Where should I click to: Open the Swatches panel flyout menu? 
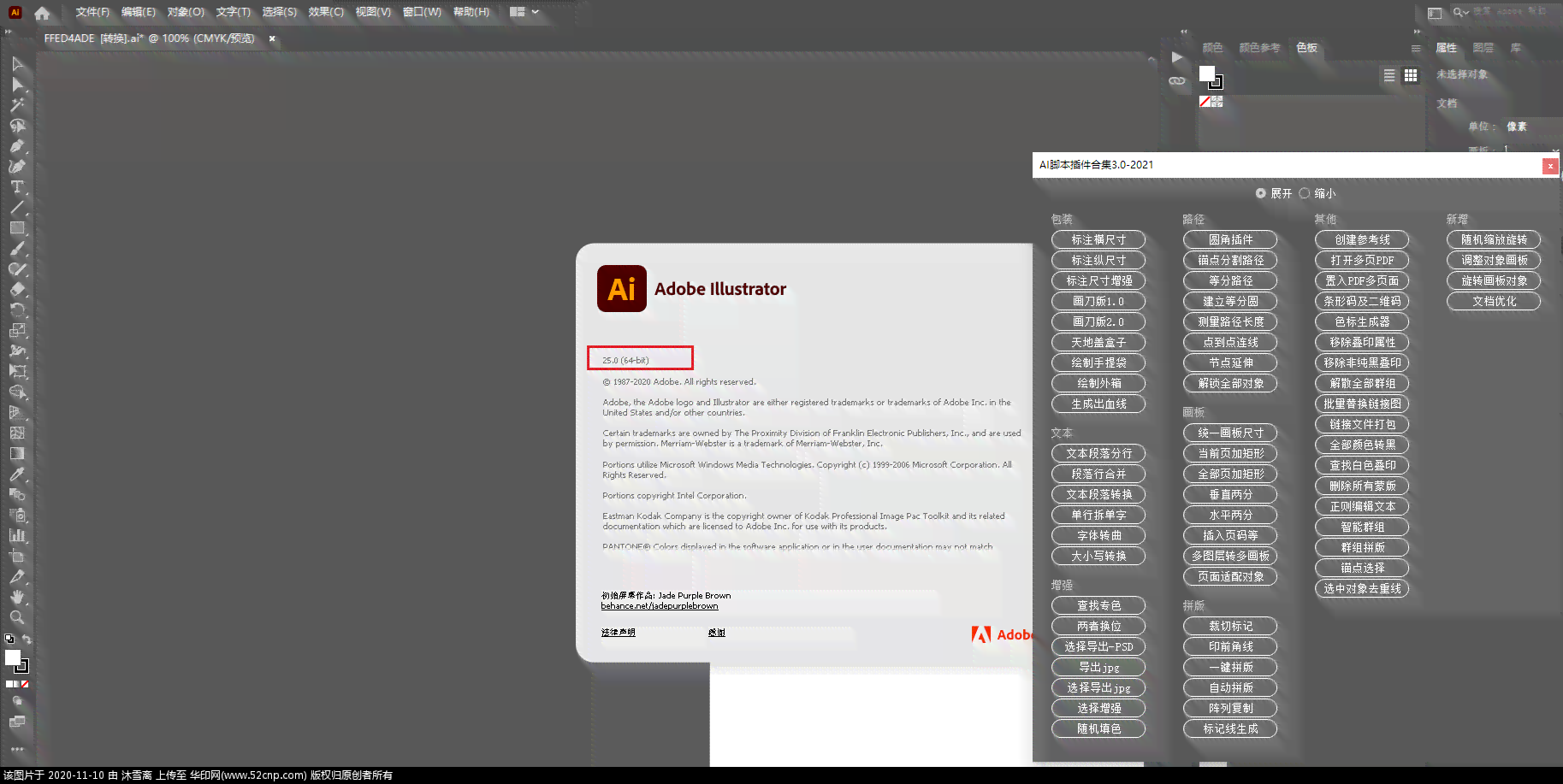click(x=1416, y=49)
